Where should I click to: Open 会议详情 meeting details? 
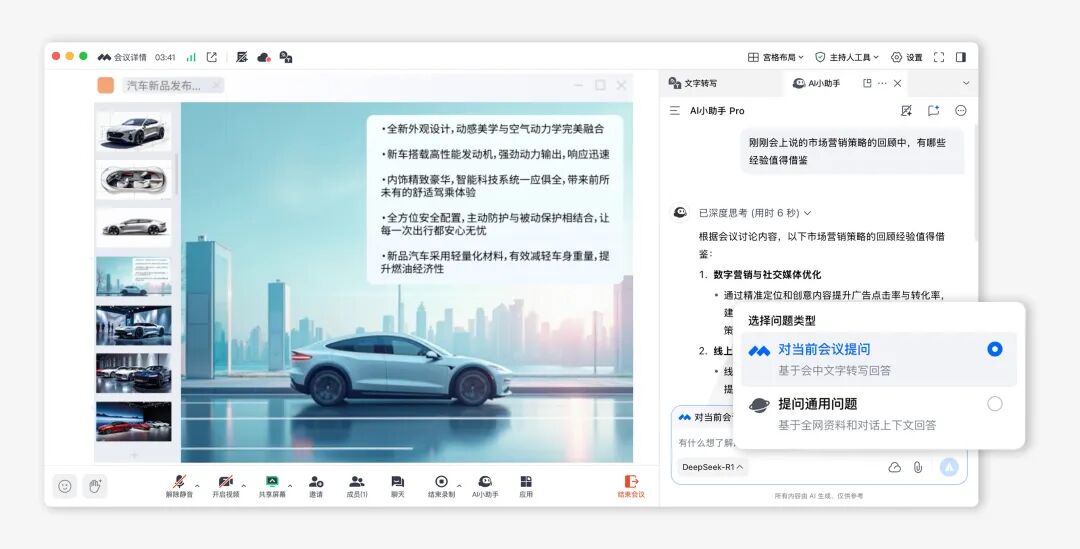click(122, 57)
